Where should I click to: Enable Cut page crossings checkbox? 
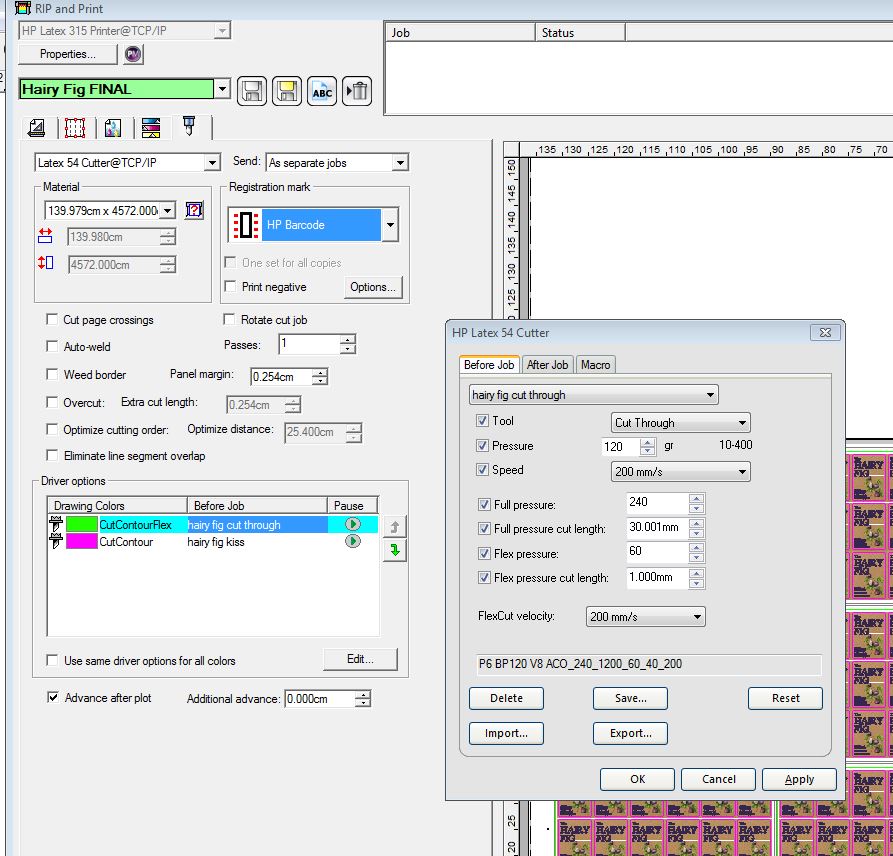52,319
